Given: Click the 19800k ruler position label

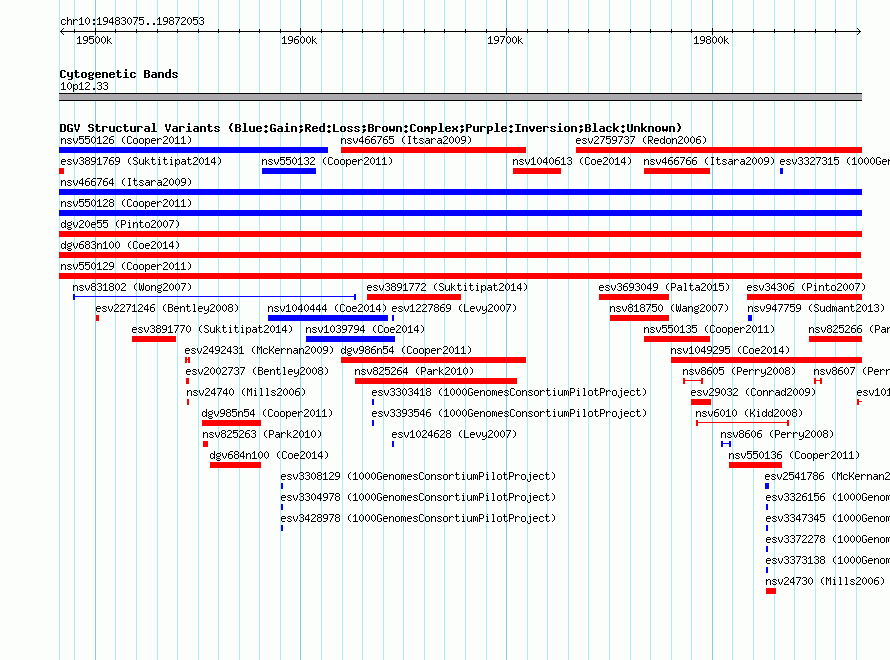Looking at the screenshot, I should (x=711, y=40).
